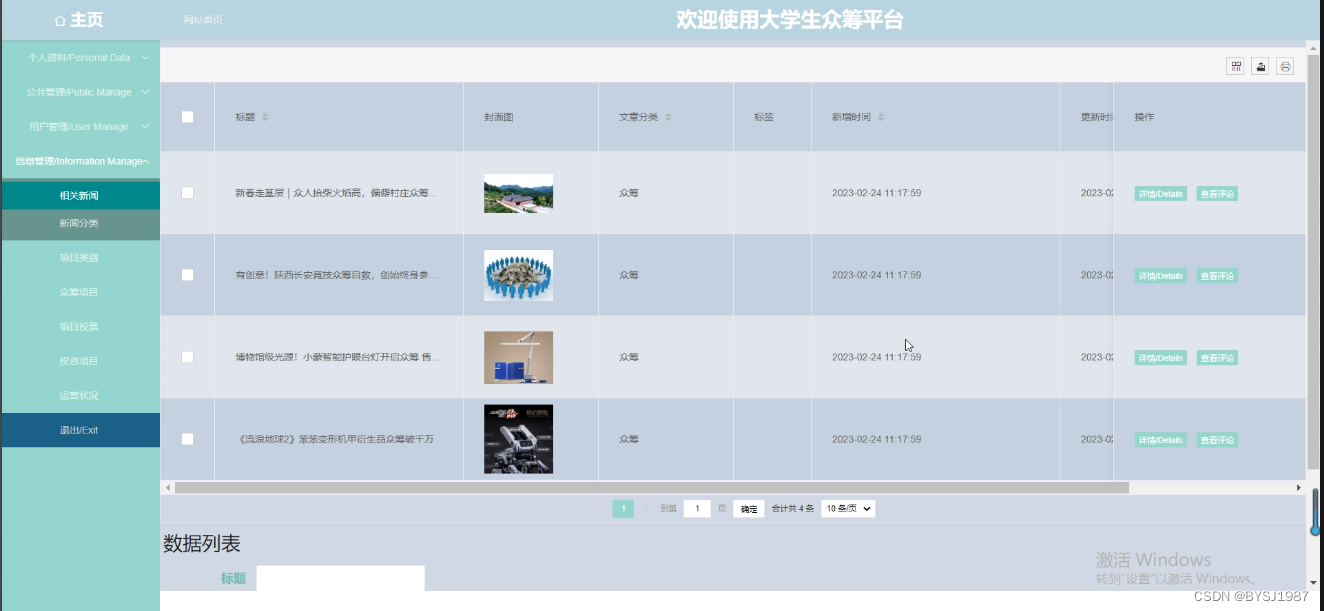Go to previous page arrow in pagination
Image resolution: width=1324 pixels, height=611 pixels.
(x=599, y=509)
